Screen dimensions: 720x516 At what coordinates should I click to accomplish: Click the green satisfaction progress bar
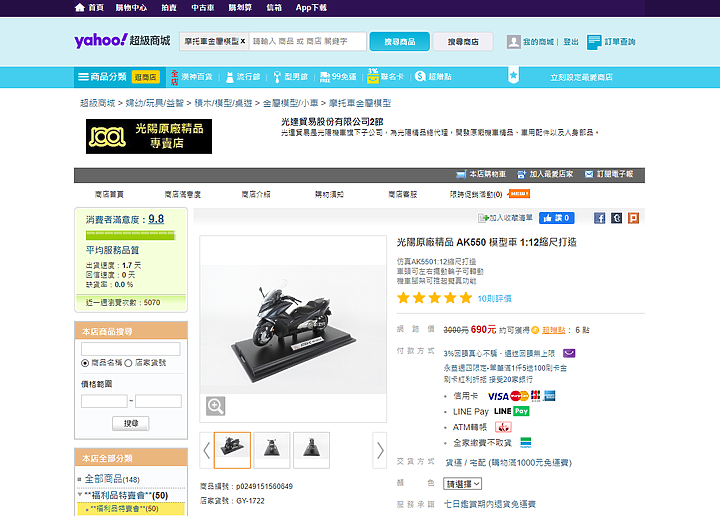(130, 235)
